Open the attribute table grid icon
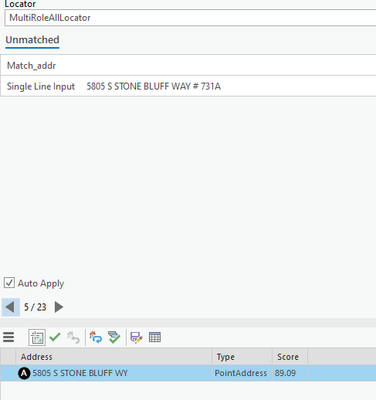Image resolution: width=376 pixels, height=400 pixels. coord(155,337)
